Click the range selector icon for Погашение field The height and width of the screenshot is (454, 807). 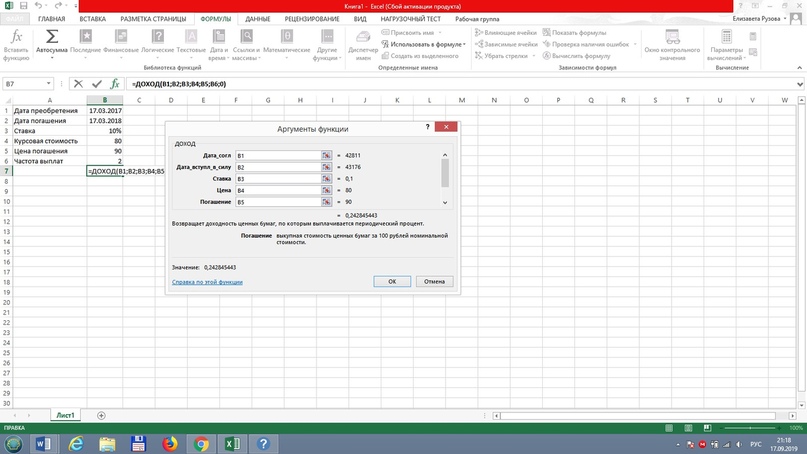click(x=326, y=202)
